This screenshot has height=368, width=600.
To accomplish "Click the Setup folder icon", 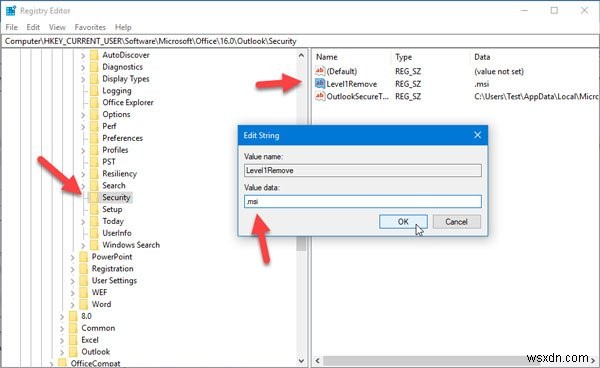I will [94, 209].
